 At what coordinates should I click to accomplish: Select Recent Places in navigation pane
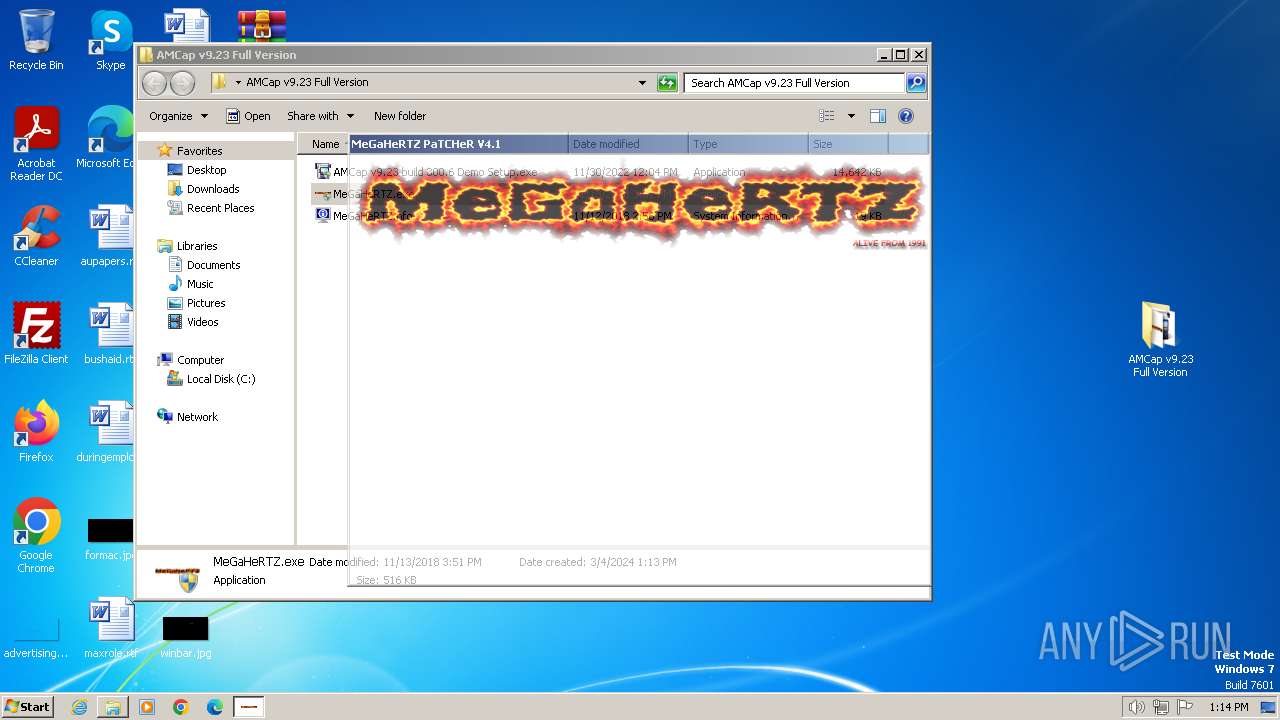[220, 208]
